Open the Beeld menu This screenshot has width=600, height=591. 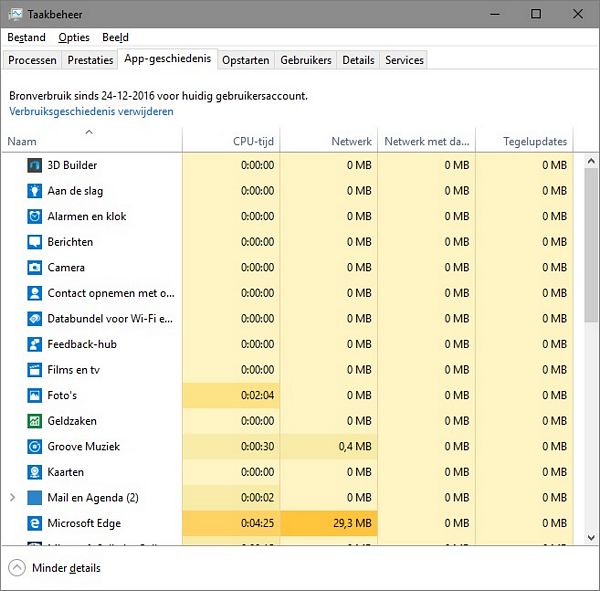(x=115, y=38)
